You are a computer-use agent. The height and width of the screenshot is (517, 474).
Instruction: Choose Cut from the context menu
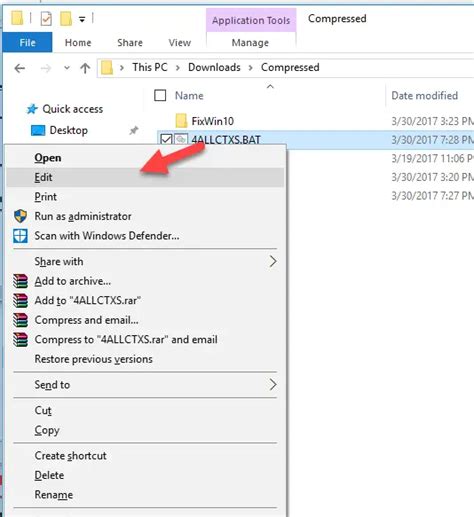pos(145,410)
